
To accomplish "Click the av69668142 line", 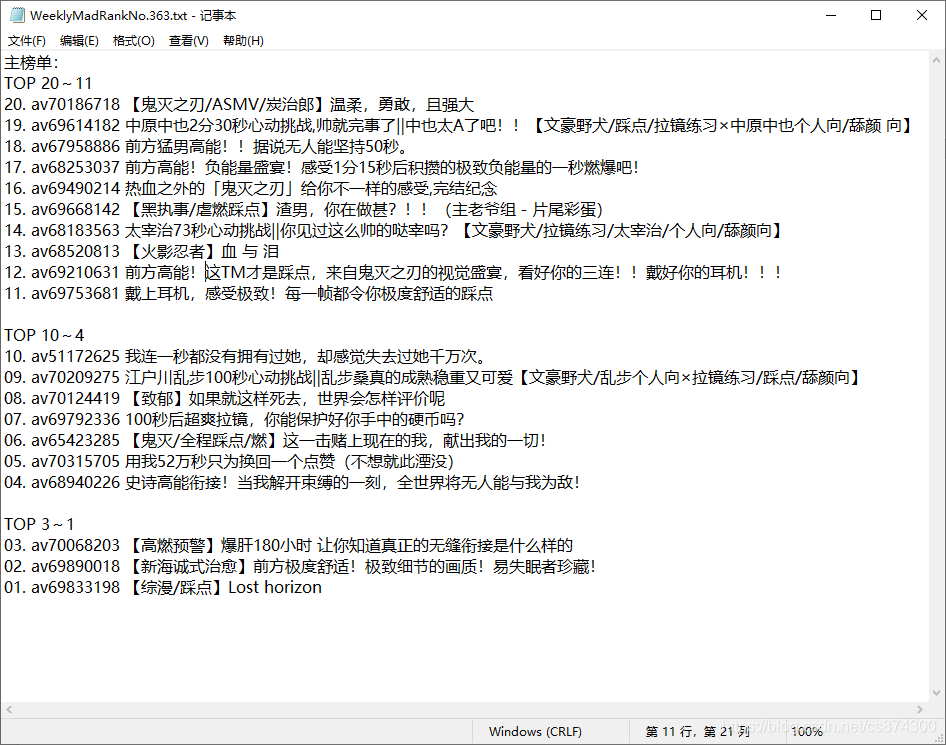I will [303, 209].
